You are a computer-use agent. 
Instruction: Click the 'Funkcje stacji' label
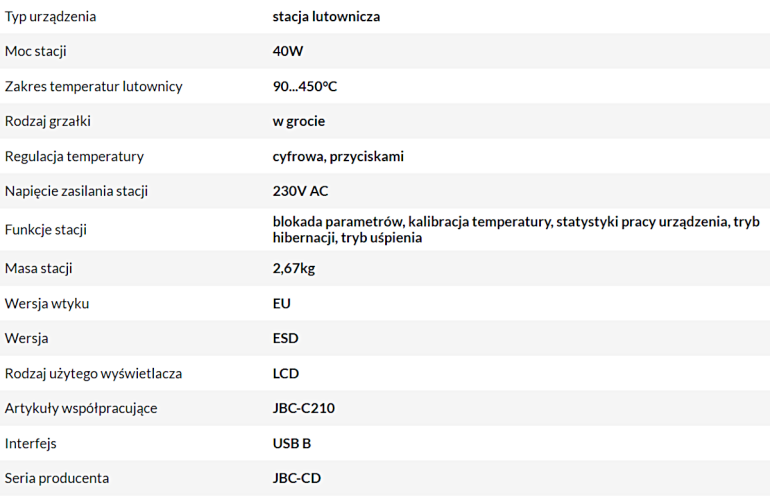(x=45, y=229)
